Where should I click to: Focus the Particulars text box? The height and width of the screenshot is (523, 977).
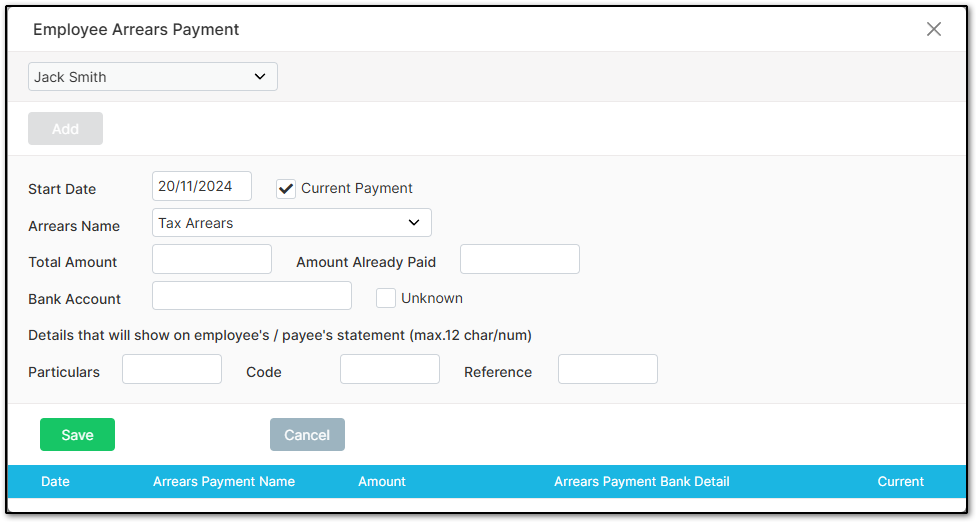[x=172, y=369]
